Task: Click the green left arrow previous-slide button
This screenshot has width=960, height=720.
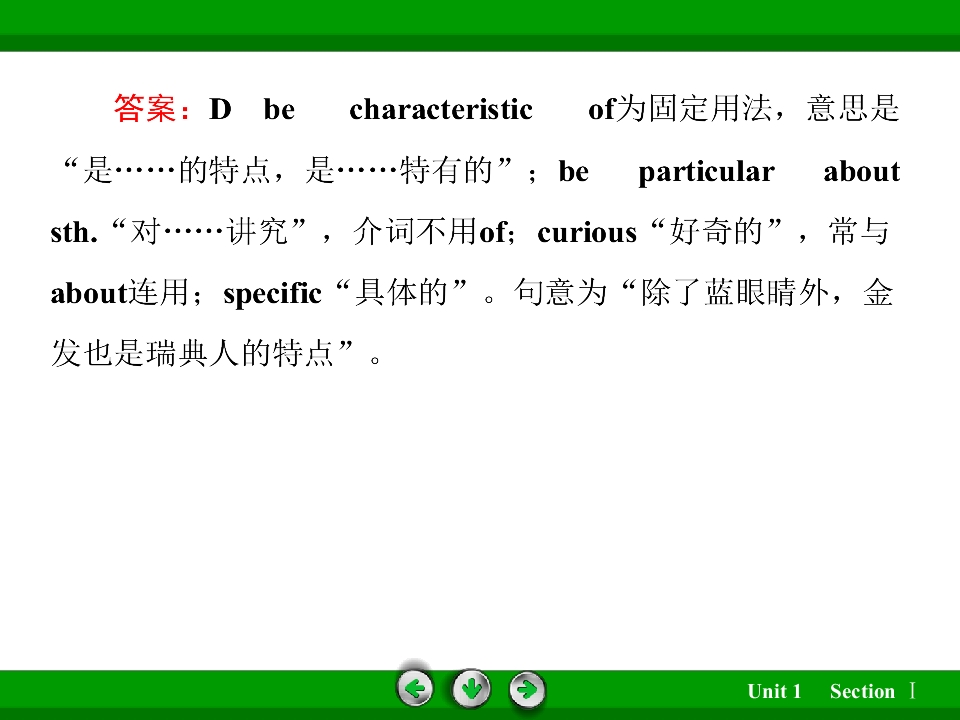Action: click(x=416, y=689)
